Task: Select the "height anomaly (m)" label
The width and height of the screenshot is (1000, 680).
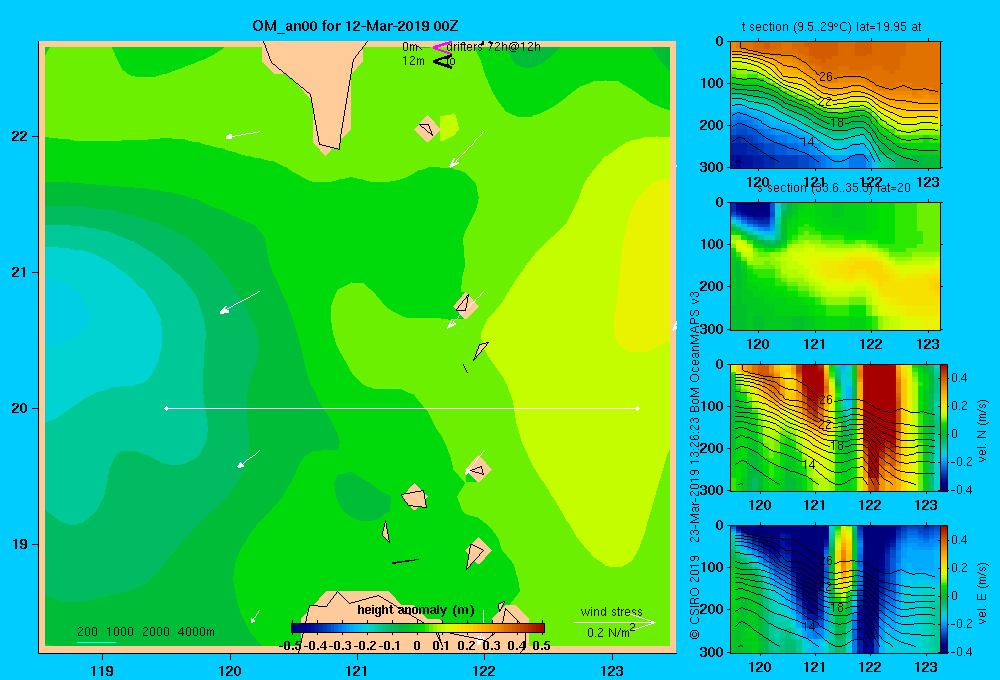Action: pos(416,610)
